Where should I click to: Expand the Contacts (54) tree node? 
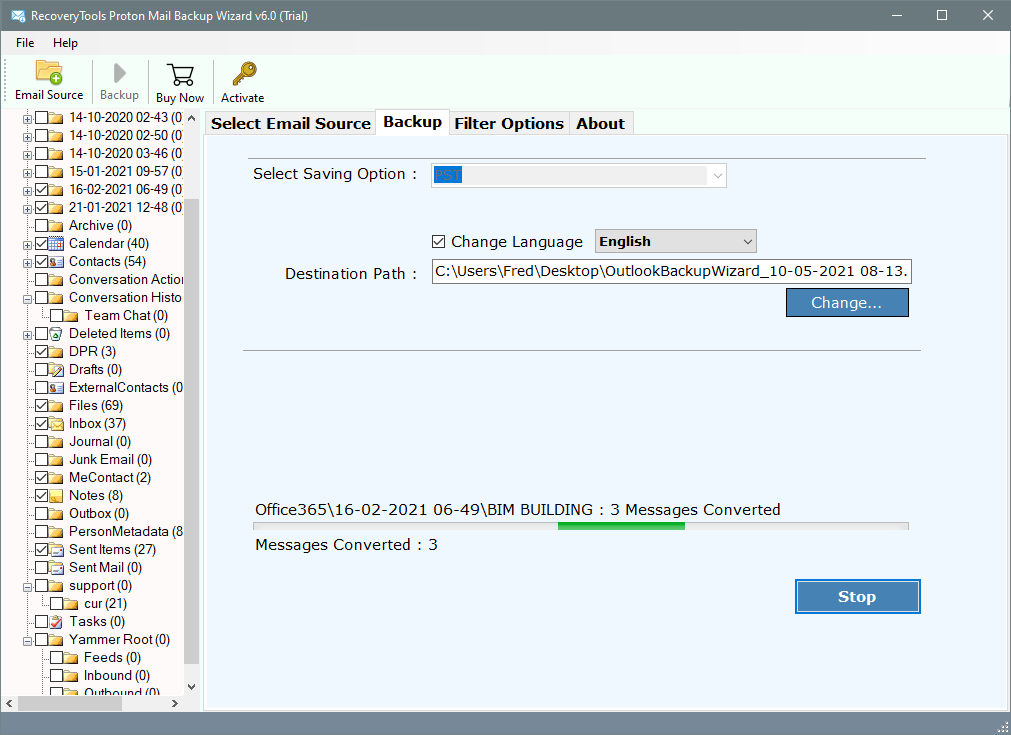(27, 263)
